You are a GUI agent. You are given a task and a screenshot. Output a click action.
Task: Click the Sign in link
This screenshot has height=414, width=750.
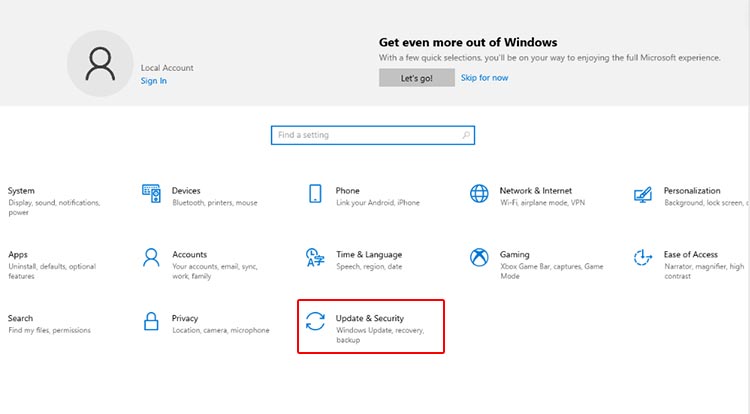(x=154, y=81)
